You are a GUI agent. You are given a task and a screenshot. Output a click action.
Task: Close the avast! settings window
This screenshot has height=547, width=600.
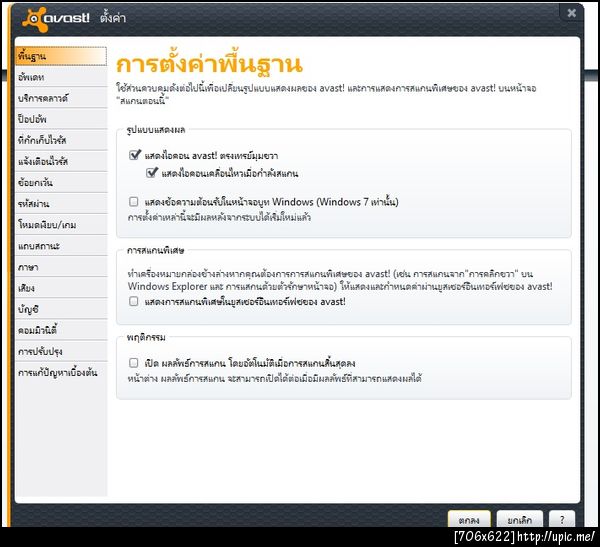click(x=571, y=13)
